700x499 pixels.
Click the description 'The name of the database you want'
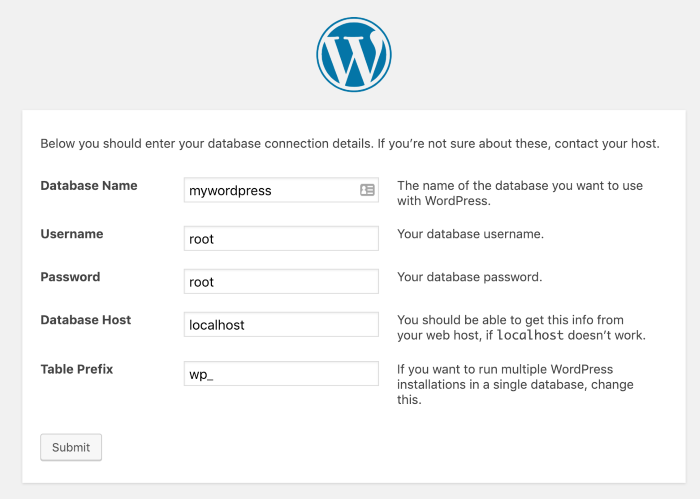pos(520,193)
